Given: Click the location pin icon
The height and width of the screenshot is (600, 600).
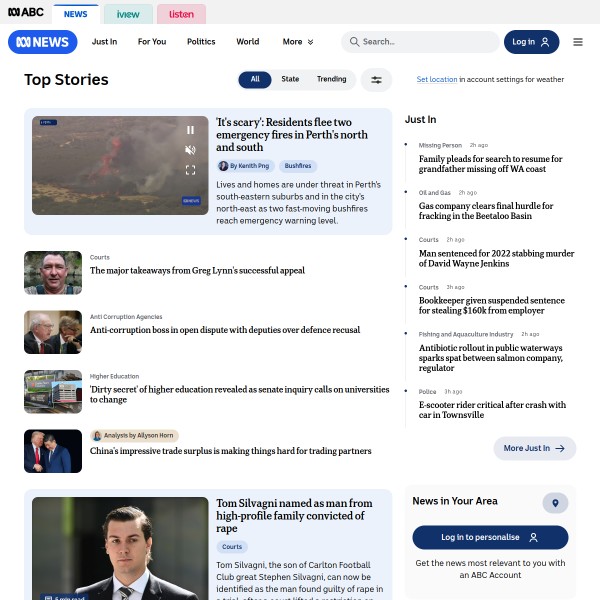Looking at the screenshot, I should (x=555, y=503).
